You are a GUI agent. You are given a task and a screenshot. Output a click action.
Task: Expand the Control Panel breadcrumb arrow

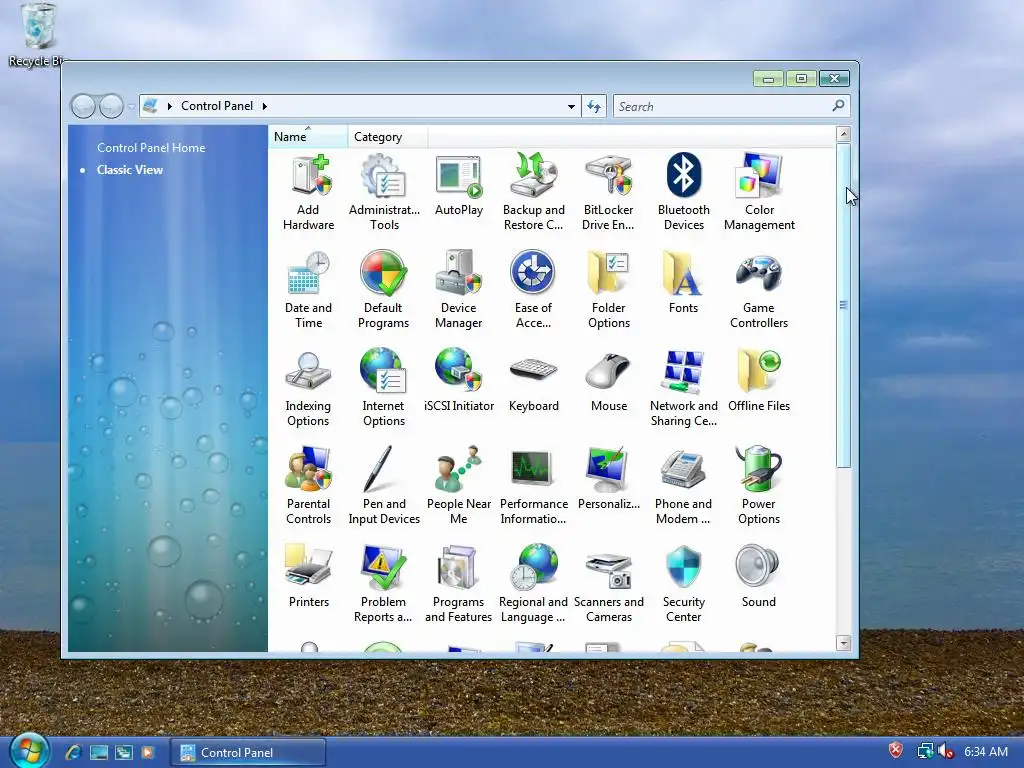click(264, 106)
